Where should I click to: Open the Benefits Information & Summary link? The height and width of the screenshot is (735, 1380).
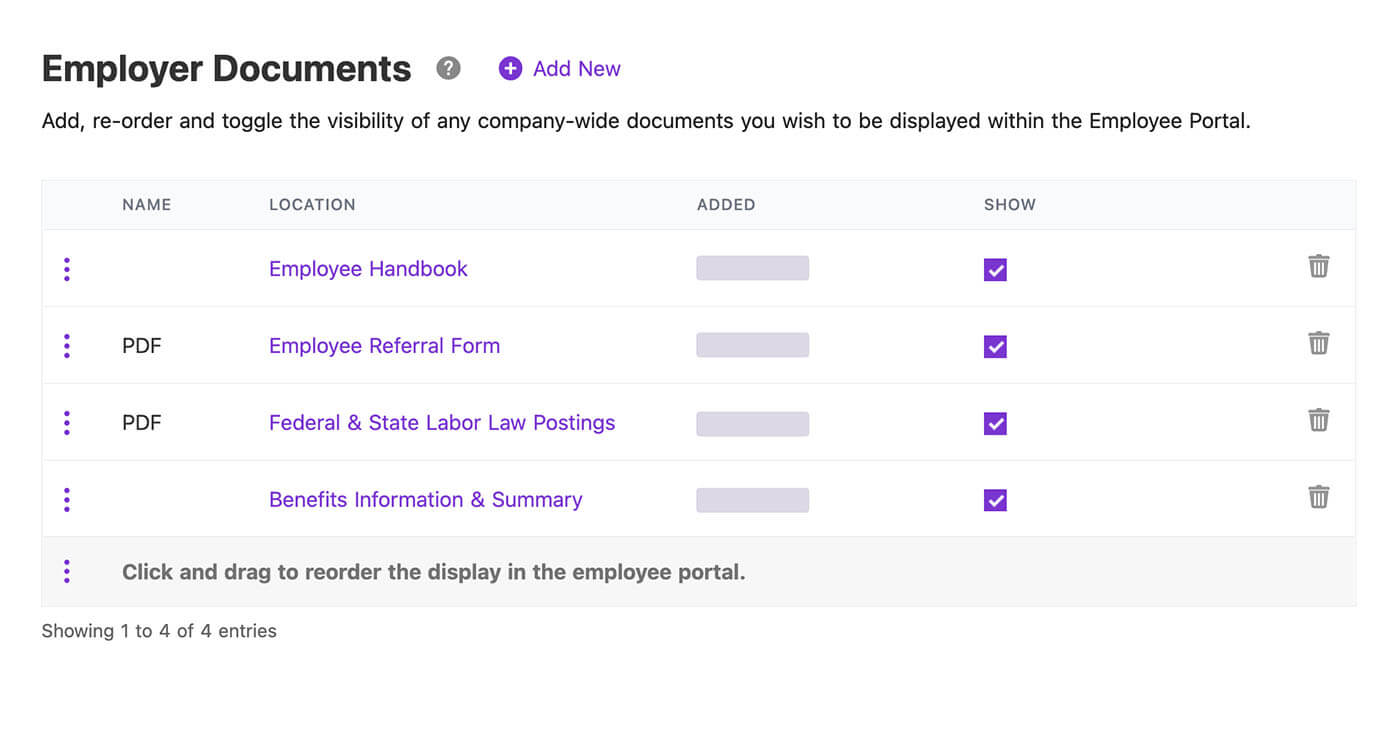click(425, 499)
